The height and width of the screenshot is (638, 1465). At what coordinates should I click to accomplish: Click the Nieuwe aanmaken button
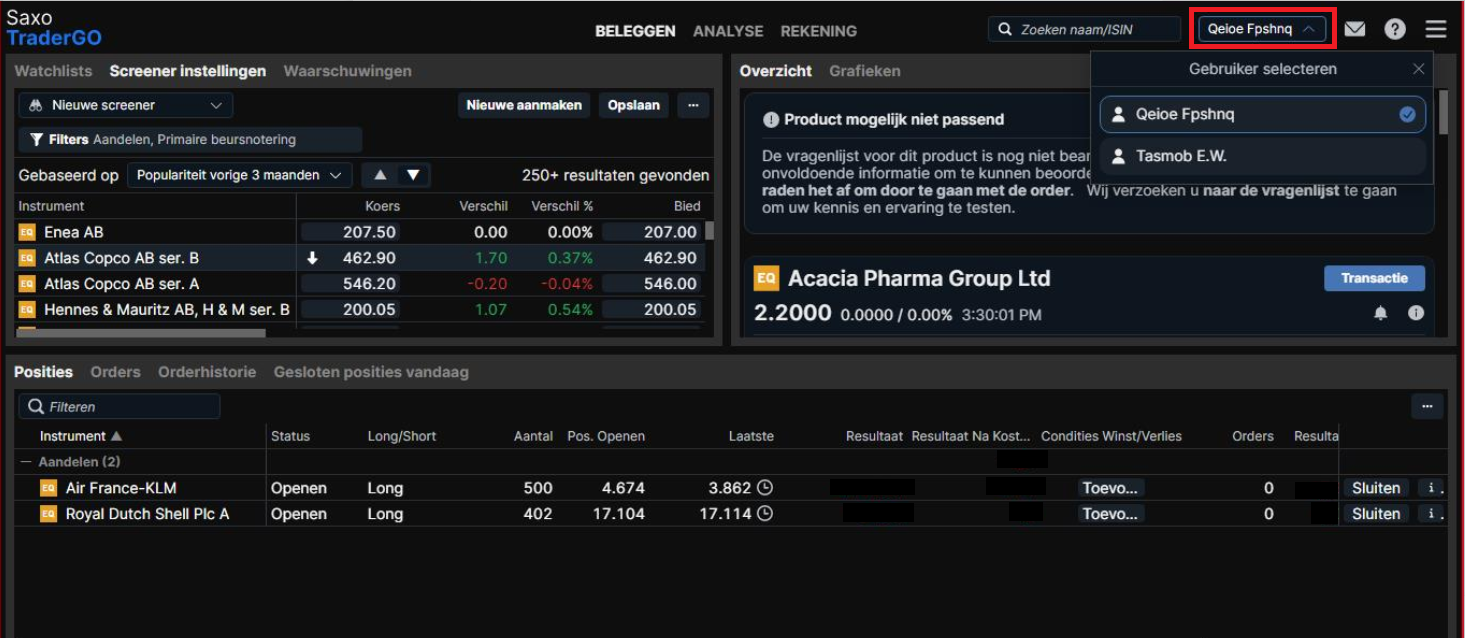click(x=524, y=105)
